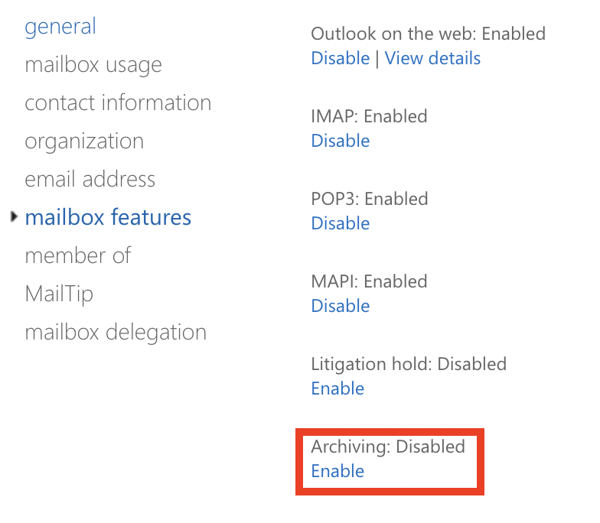Open mailbox delegation settings
Image resolution: width=600 pixels, height=523 pixels.
point(116,332)
